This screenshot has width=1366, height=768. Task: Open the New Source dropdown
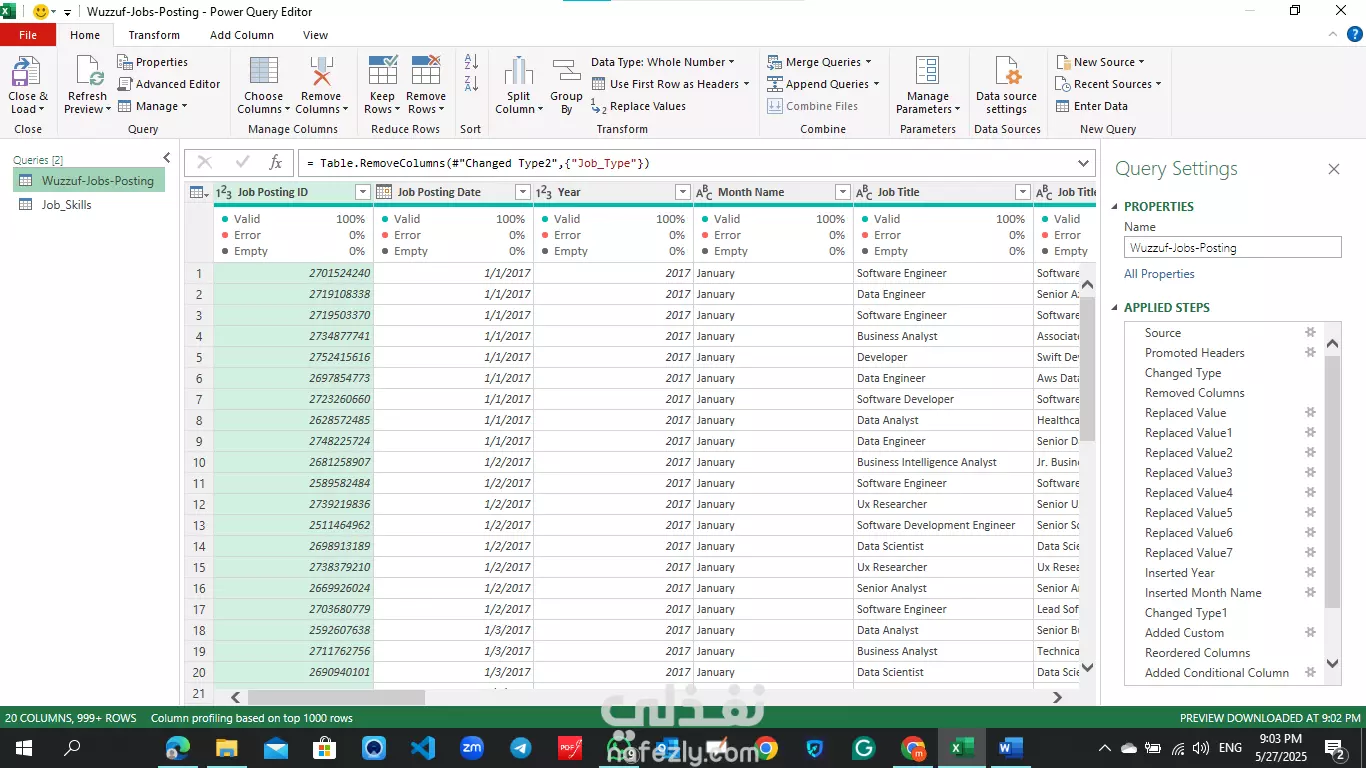click(x=1100, y=62)
